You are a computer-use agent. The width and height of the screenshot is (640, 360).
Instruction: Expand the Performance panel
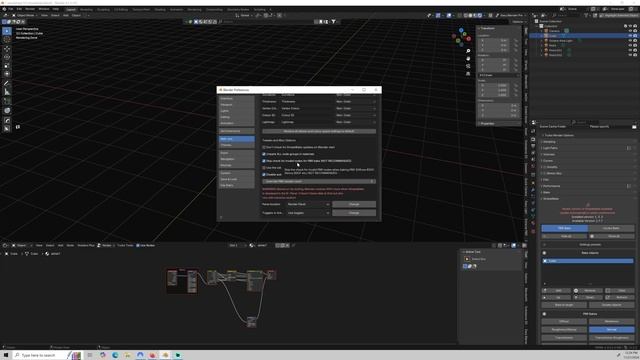pos(551,186)
